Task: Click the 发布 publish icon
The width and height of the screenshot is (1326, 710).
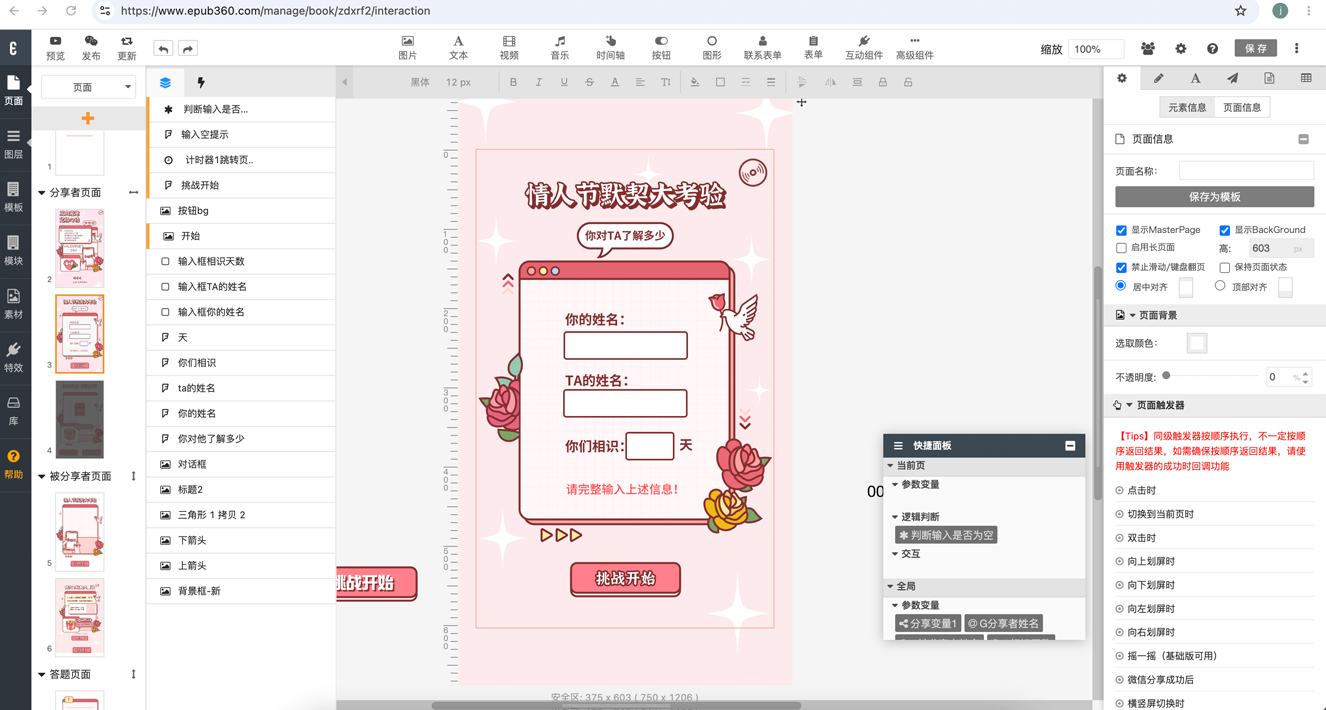Action: coord(91,47)
